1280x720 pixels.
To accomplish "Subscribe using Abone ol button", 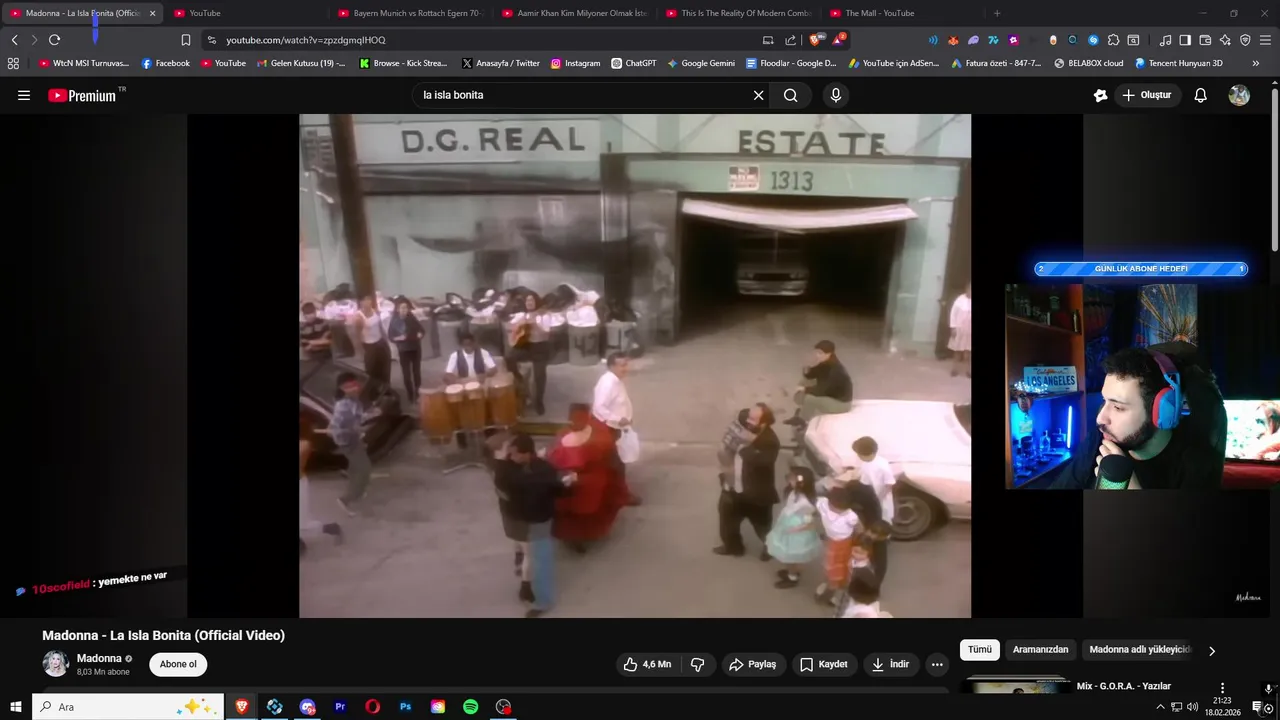I will tap(179, 664).
